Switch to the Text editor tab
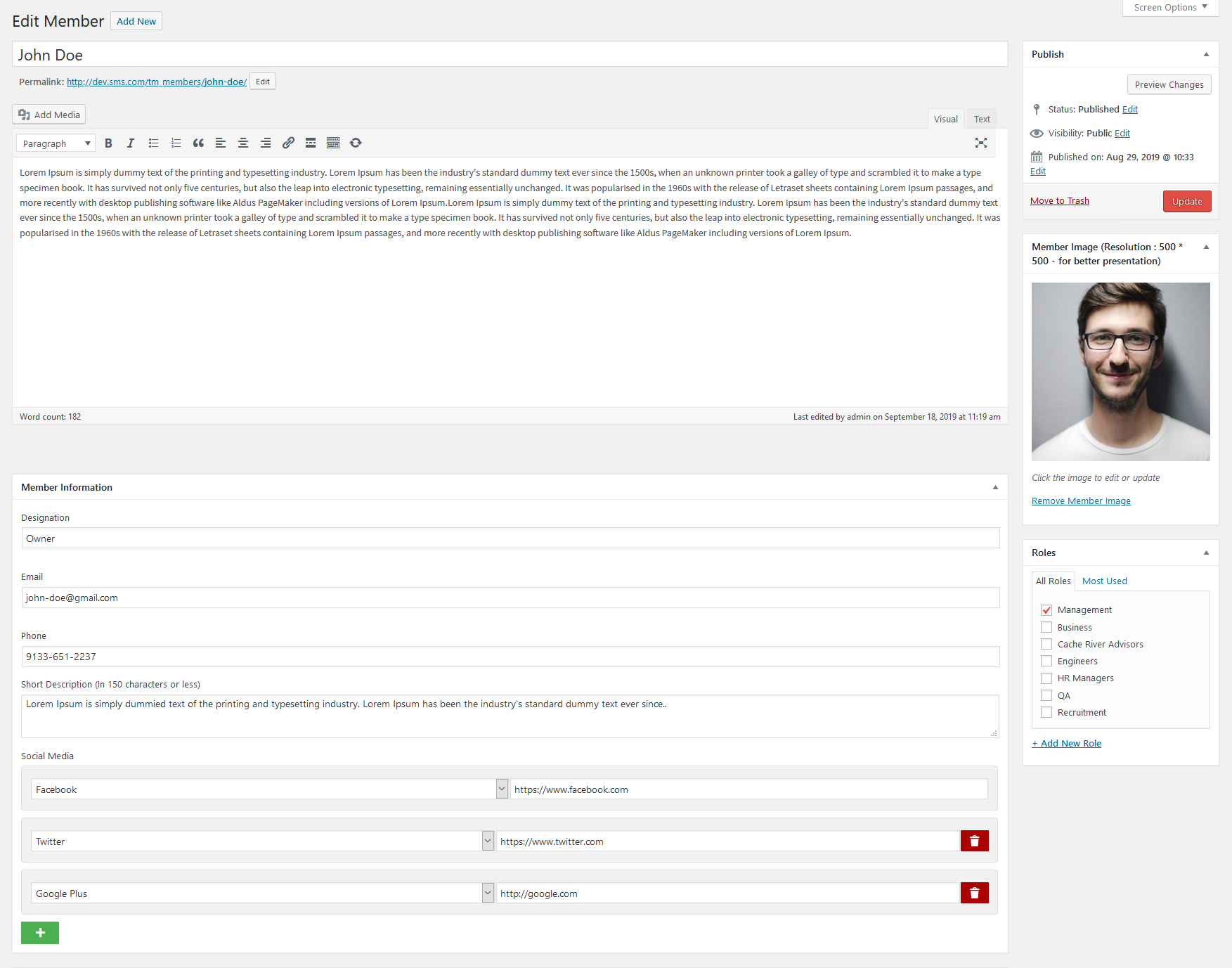 coord(982,119)
